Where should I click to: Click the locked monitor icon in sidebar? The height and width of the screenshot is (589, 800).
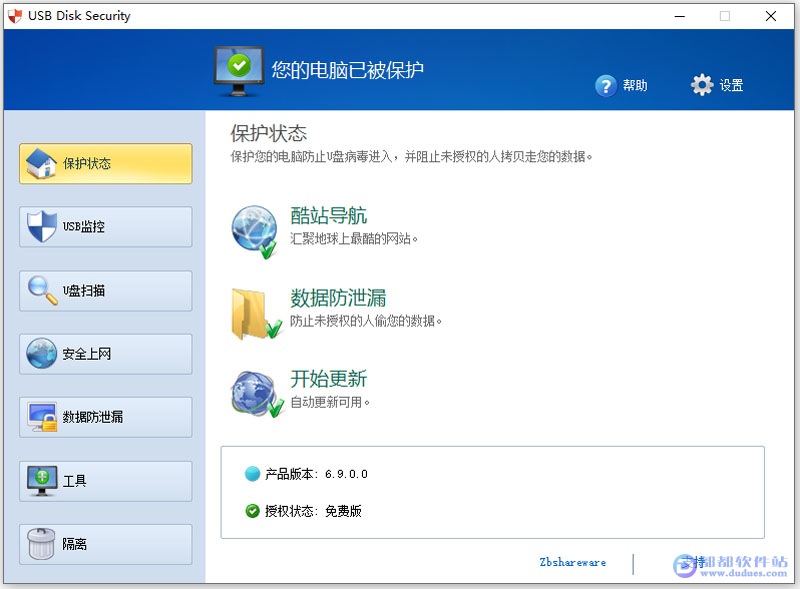click(x=42, y=418)
